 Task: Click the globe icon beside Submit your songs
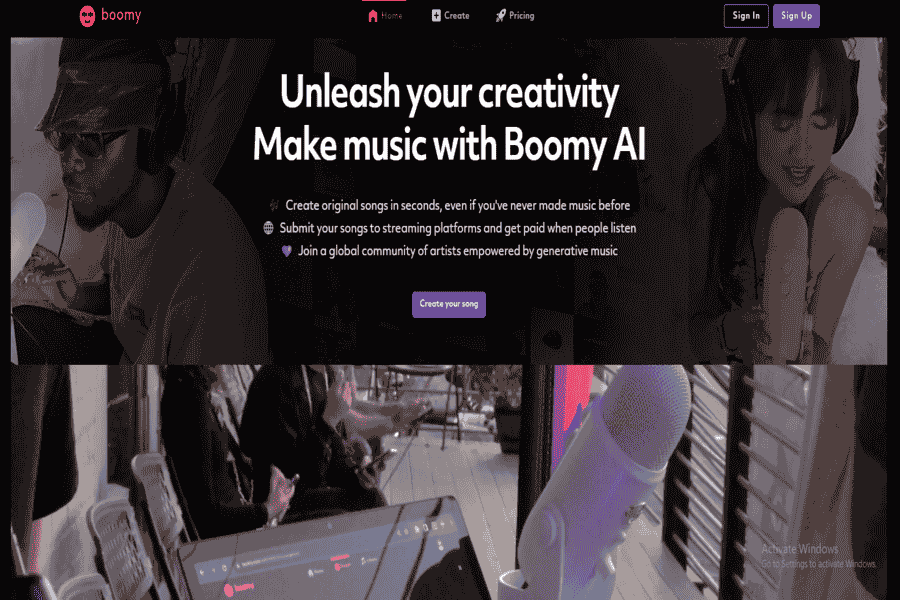pos(268,228)
